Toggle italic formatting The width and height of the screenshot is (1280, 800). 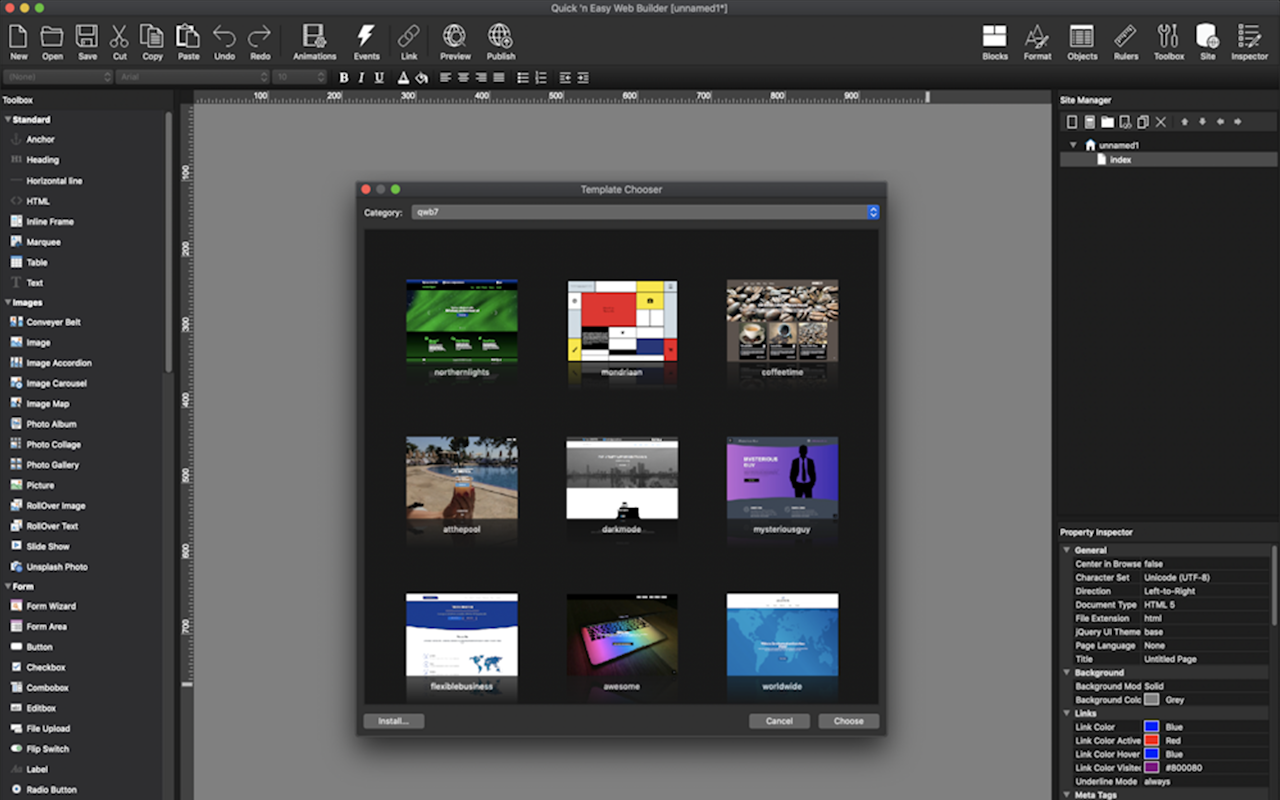361,77
